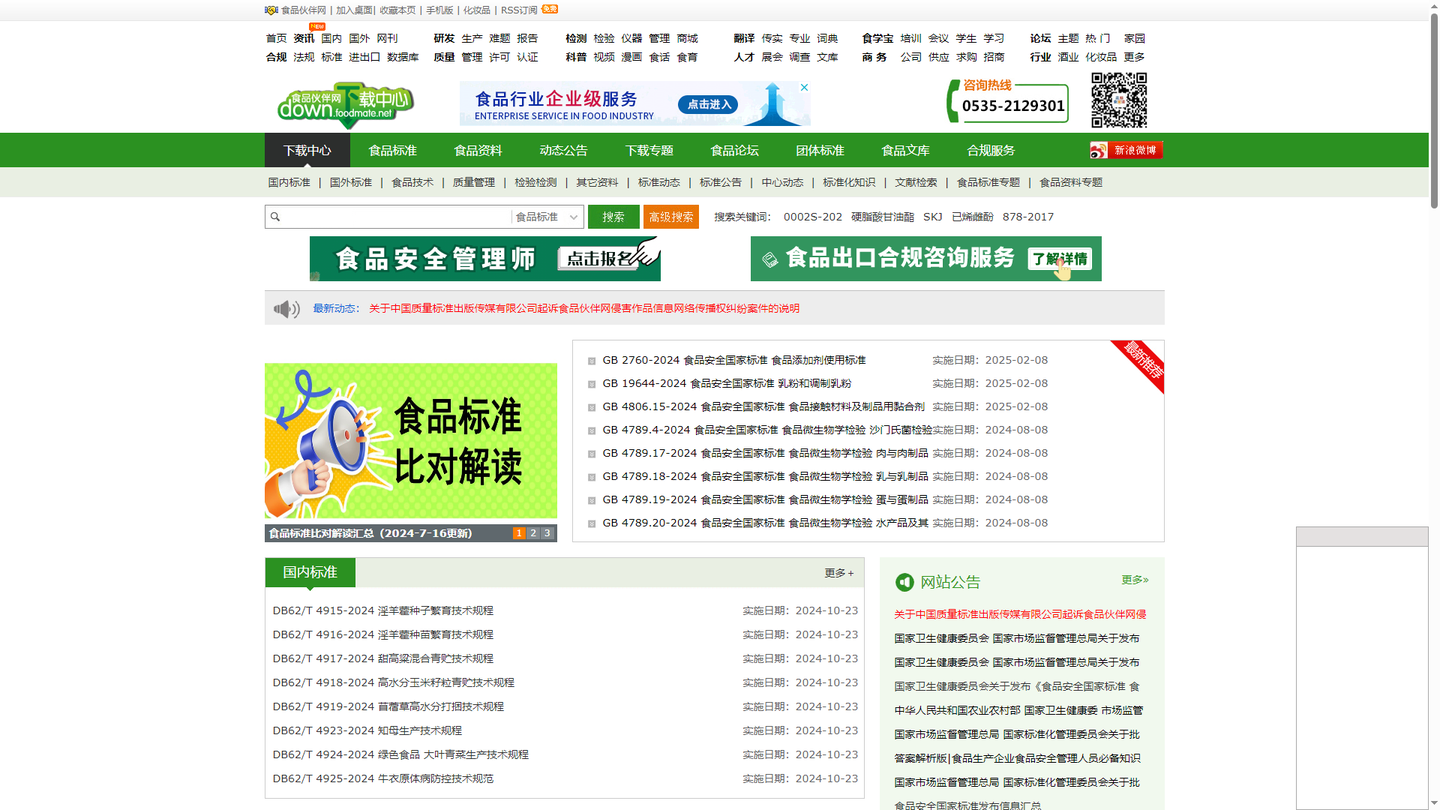Click the red latest news headline link
This screenshot has height=810, width=1440.
(584, 309)
